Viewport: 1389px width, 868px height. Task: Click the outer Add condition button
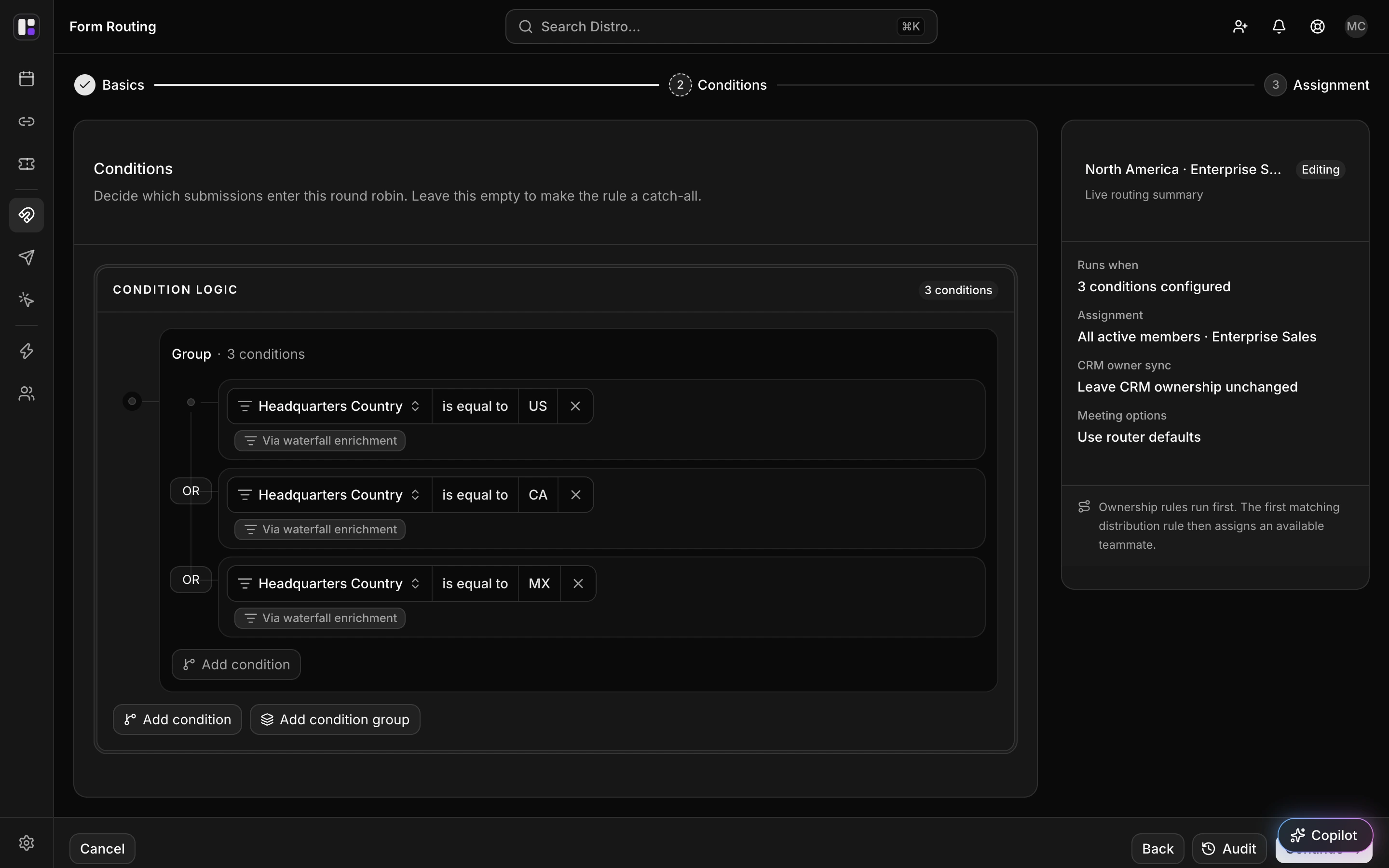click(177, 719)
